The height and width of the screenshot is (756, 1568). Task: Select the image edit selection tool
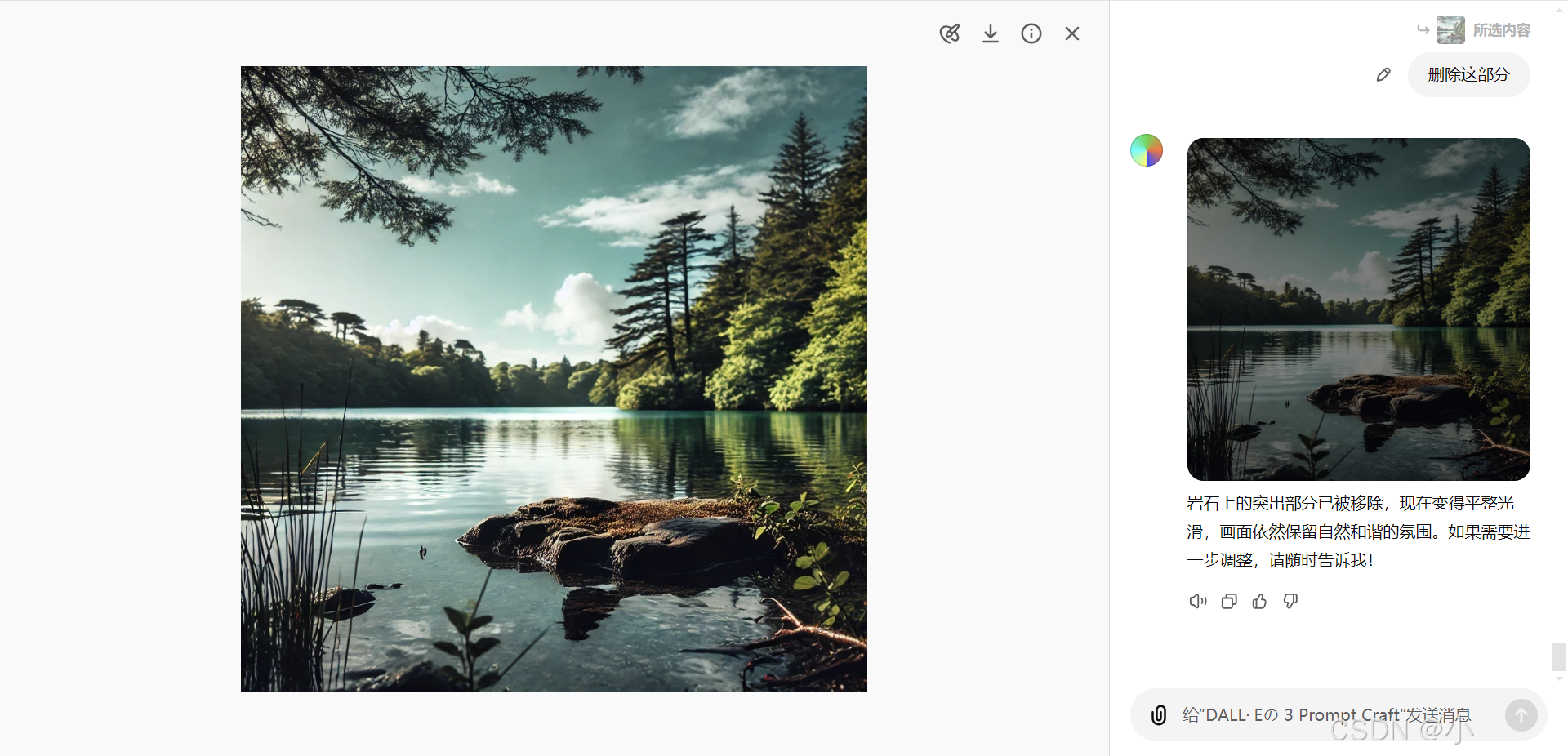[950, 33]
